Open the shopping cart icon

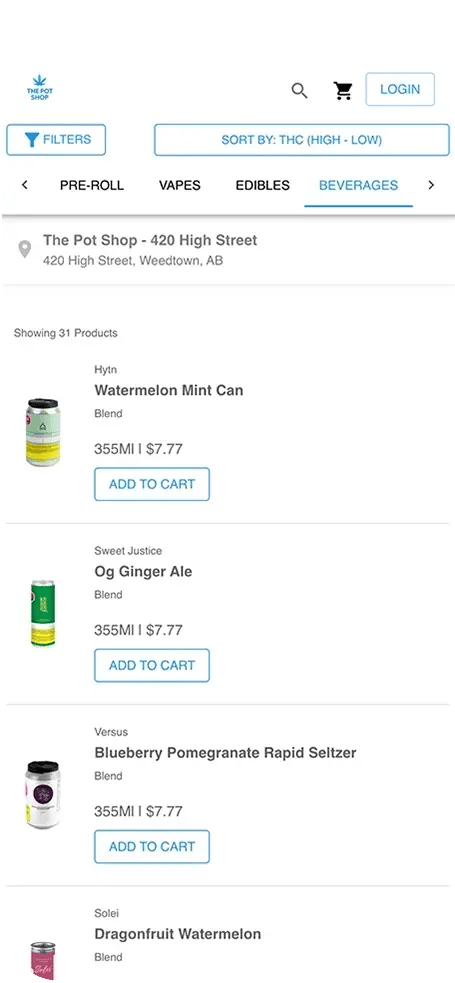coord(343,91)
